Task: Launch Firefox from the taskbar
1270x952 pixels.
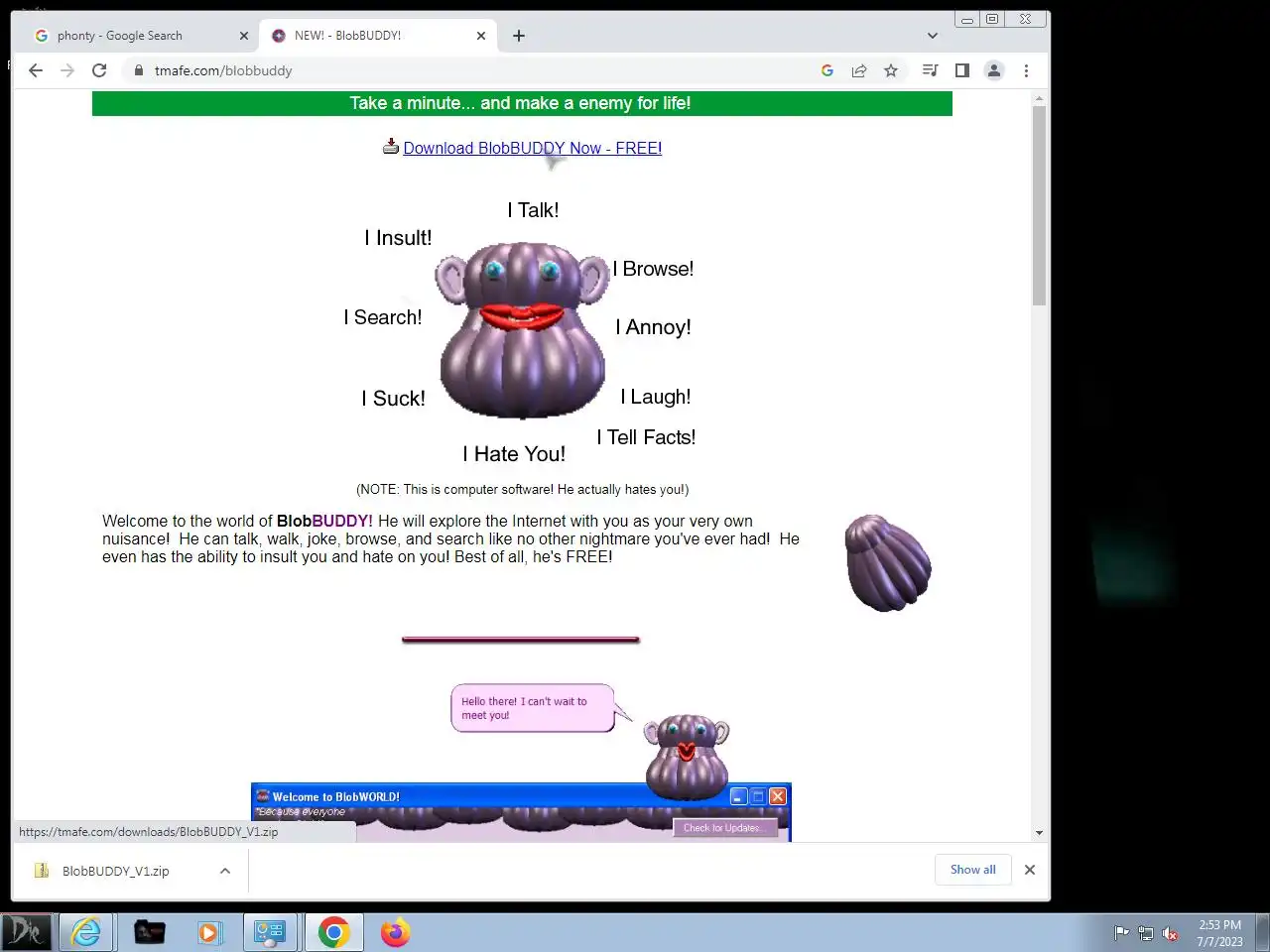Action: [x=395, y=932]
